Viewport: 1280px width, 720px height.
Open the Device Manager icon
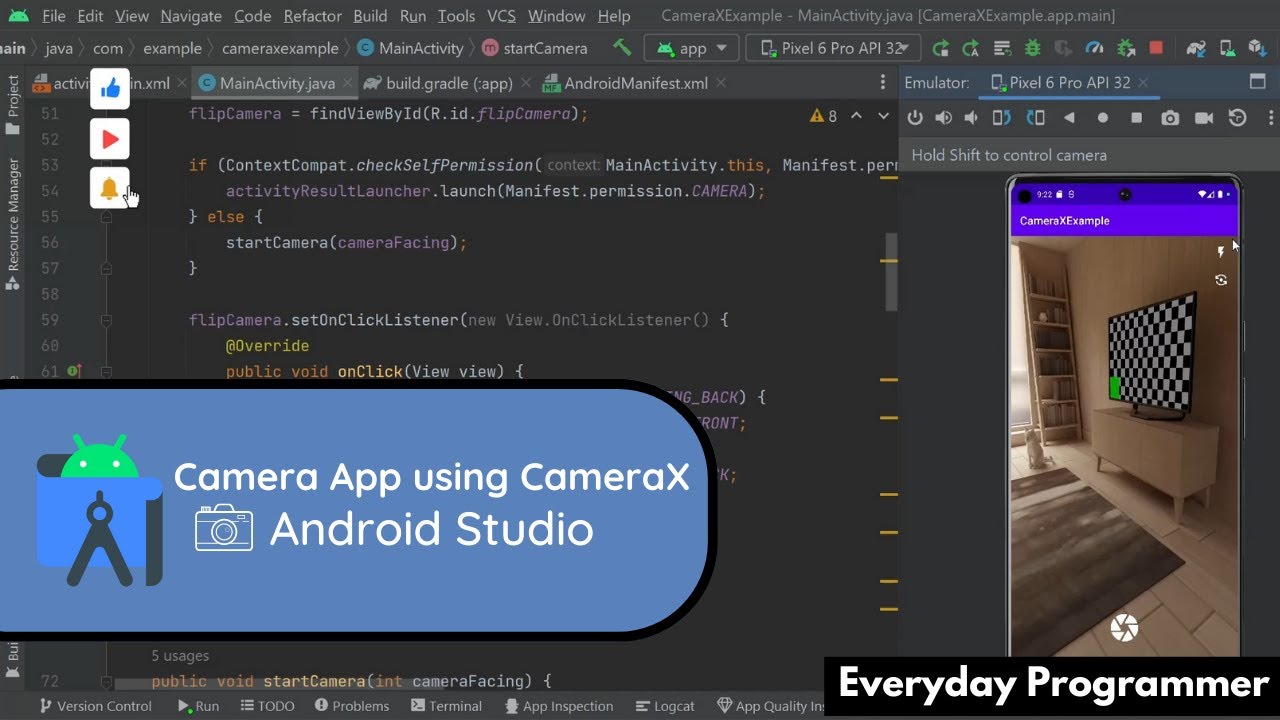click(1226, 48)
